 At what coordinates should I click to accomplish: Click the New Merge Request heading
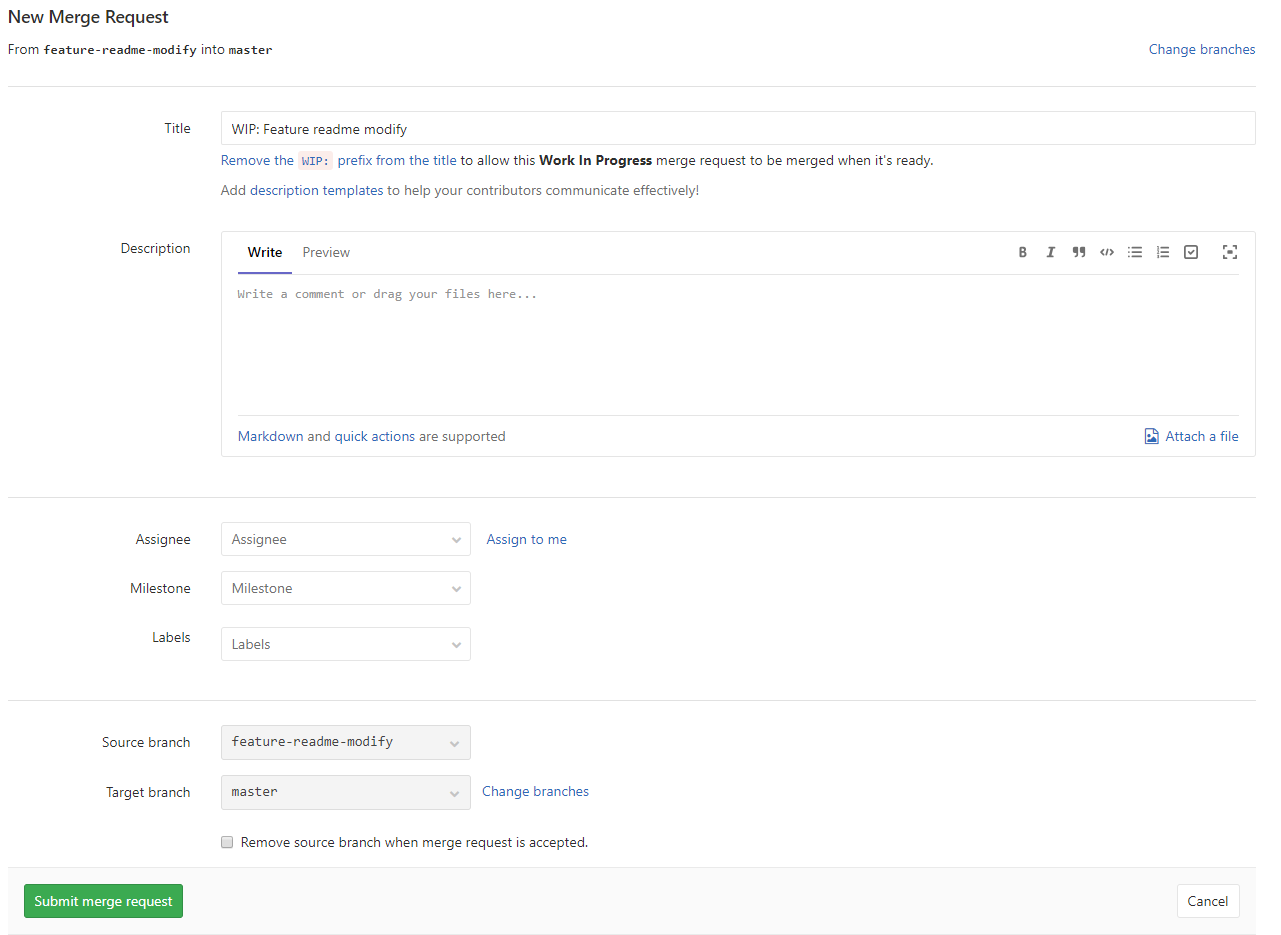coord(88,17)
